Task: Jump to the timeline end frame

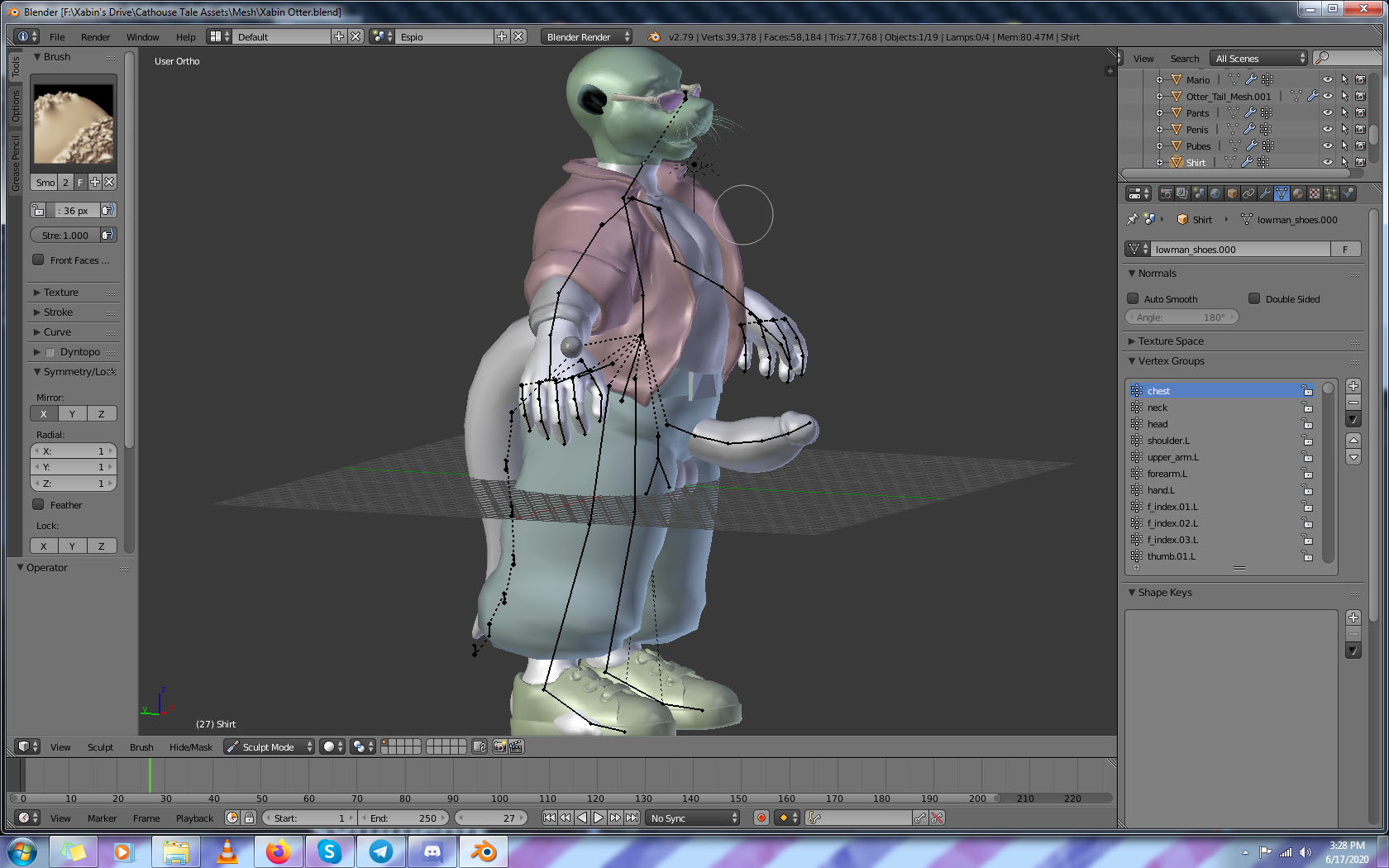Action: coord(632,818)
